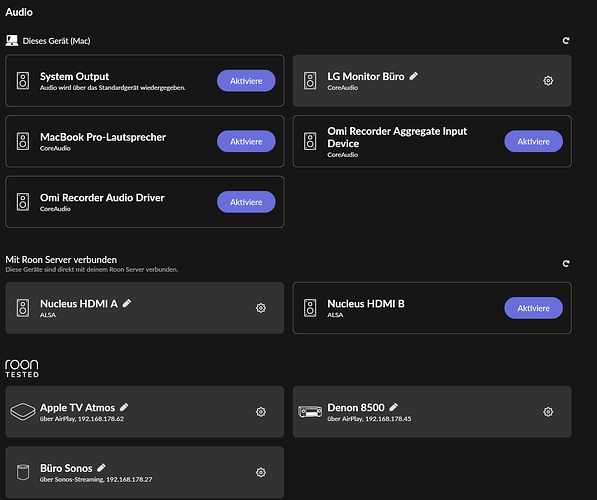This screenshot has width=597, height=500.
Task: Click speaker icon of Omi Recorder Audio Driver
Action: (23, 202)
